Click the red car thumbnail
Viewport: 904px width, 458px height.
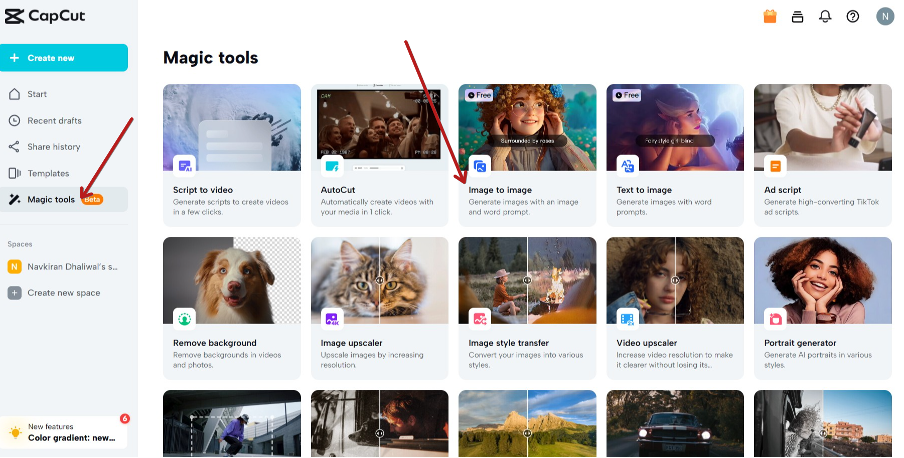[675, 423]
